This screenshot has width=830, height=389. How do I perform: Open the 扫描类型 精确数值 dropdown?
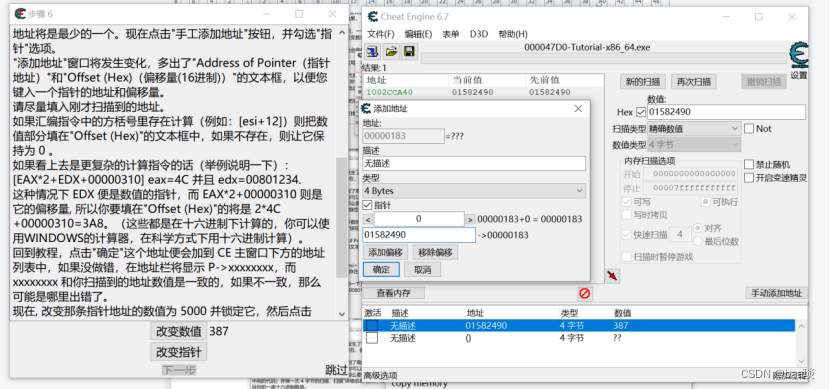(x=694, y=129)
